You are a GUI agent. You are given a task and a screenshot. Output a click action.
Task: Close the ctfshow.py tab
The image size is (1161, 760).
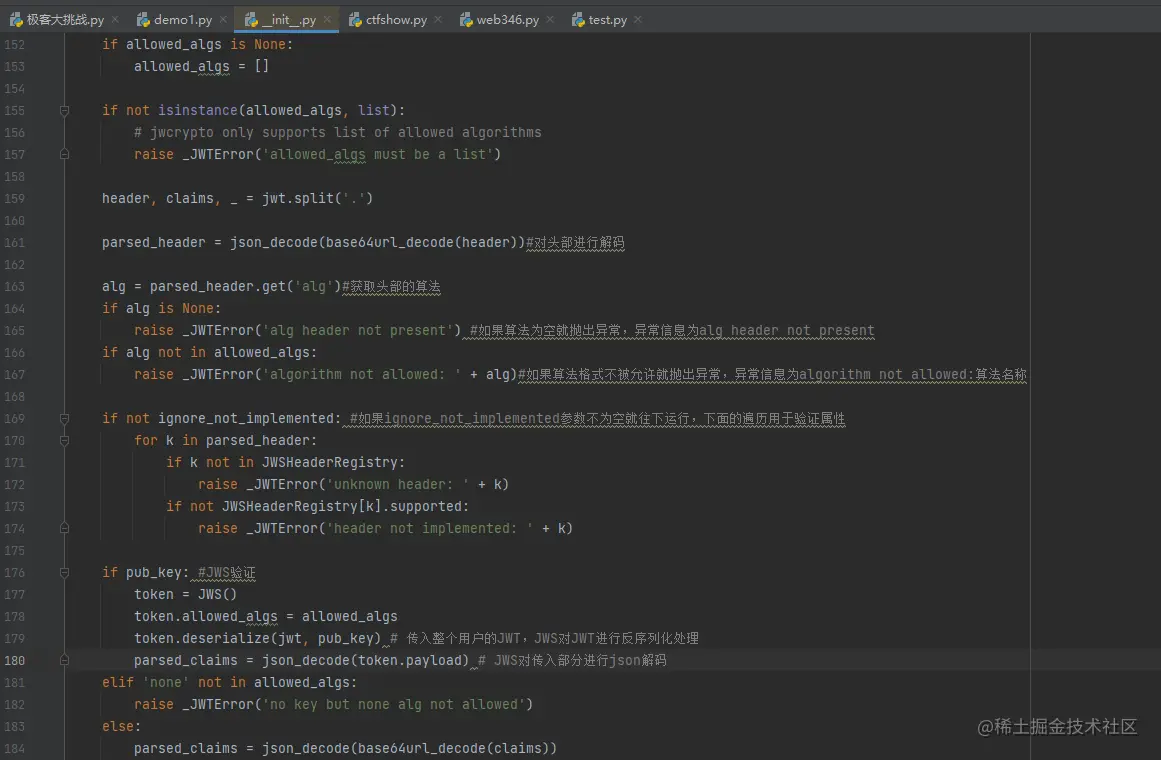tap(438, 19)
